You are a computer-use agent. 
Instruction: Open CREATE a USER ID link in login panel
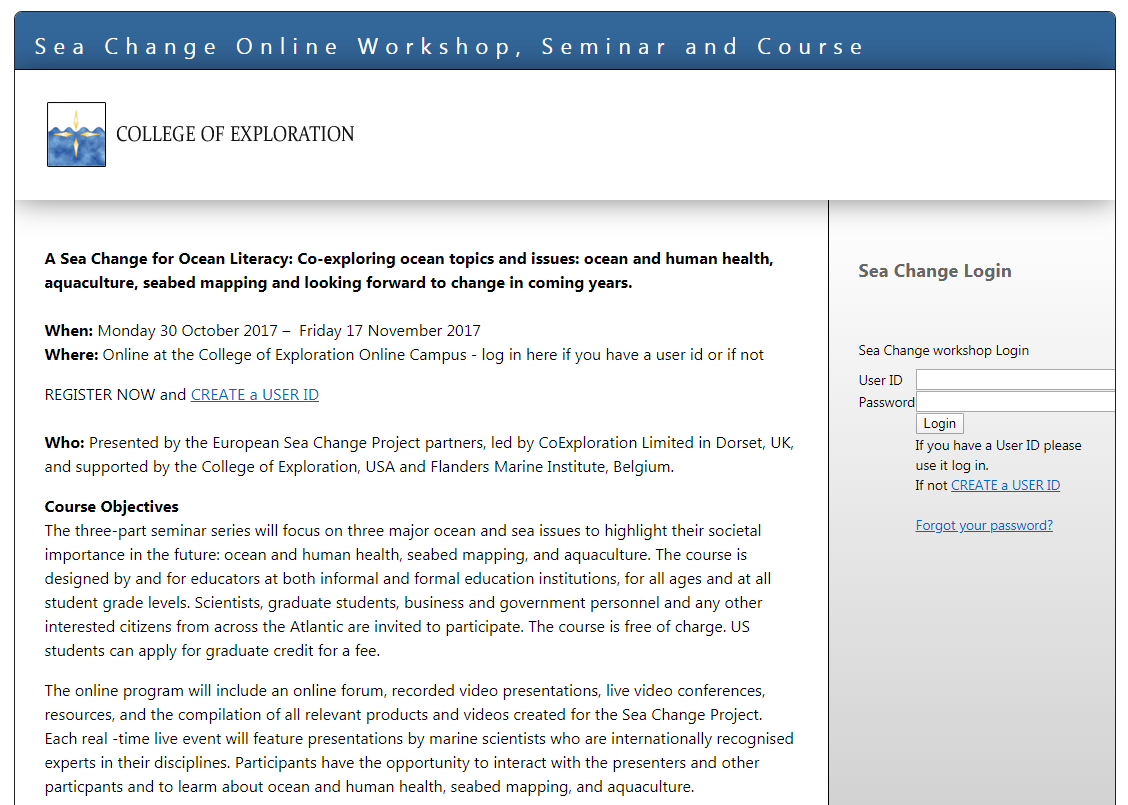pos(1005,486)
